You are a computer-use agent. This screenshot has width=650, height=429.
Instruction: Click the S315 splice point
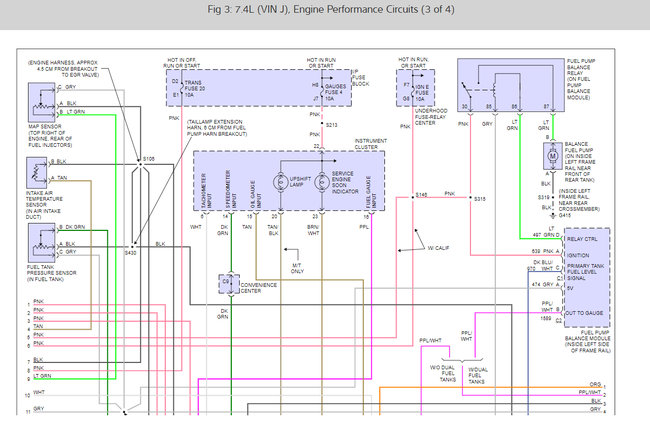tap(471, 197)
